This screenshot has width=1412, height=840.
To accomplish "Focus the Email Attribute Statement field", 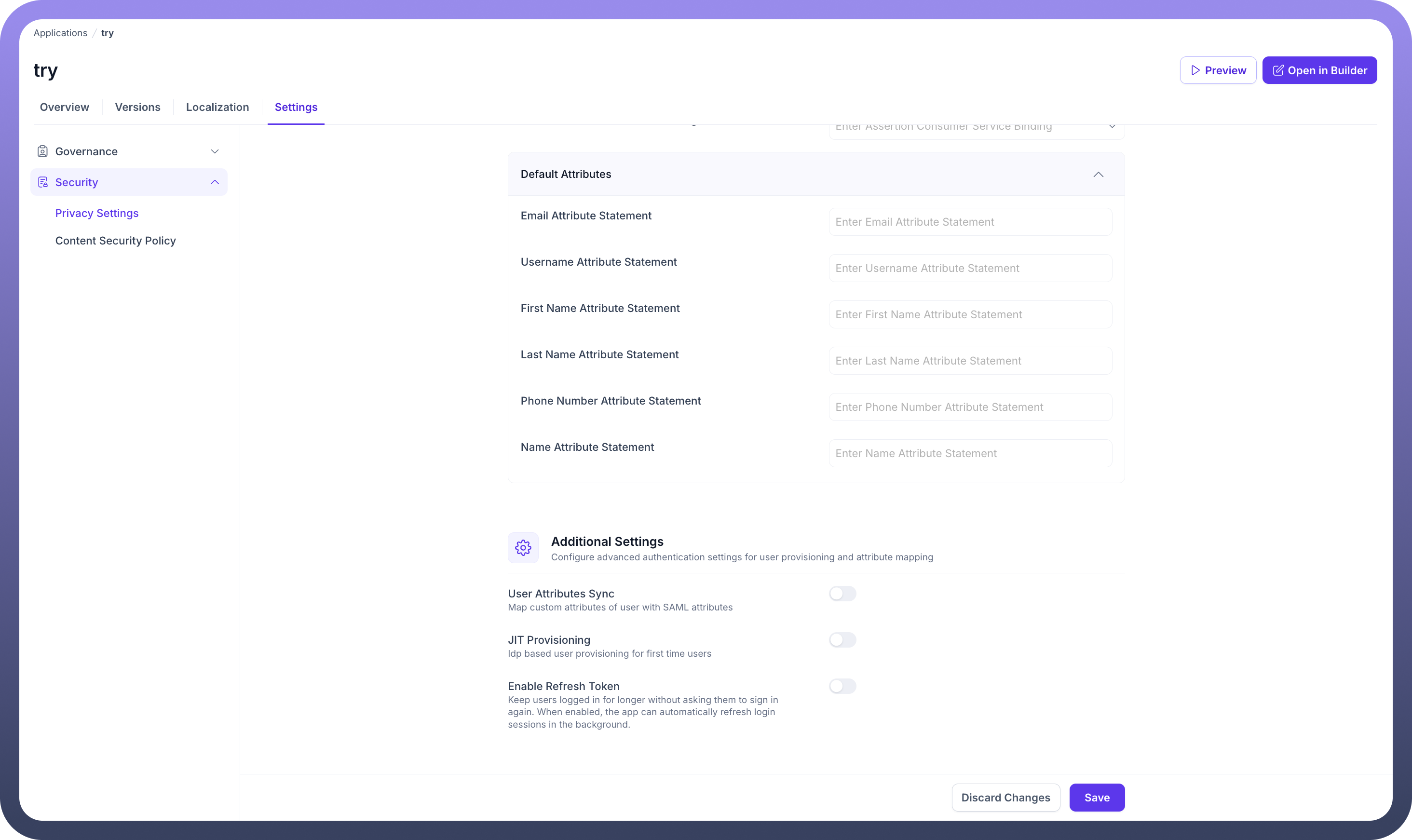I will pyautogui.click(x=970, y=222).
